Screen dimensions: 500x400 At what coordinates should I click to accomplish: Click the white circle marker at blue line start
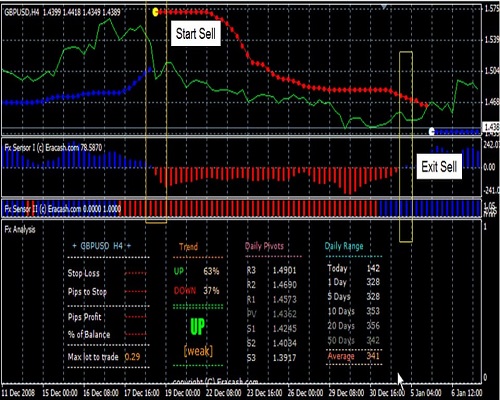coord(432,131)
